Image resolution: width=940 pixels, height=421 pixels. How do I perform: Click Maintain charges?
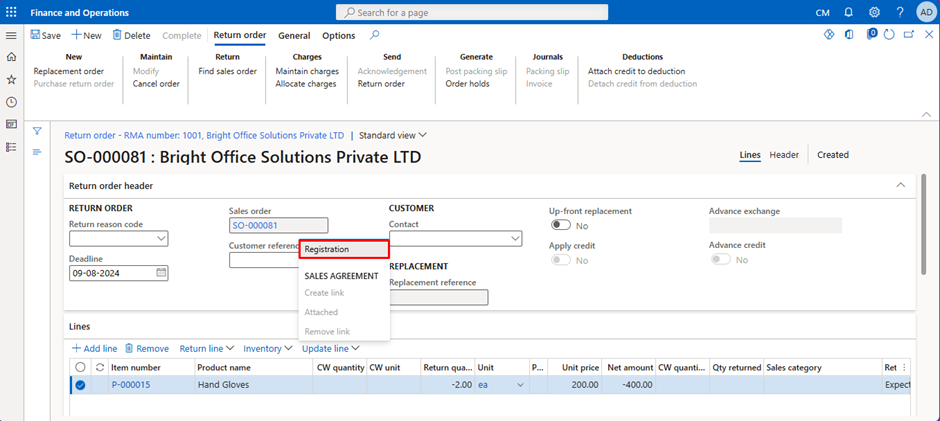coord(307,71)
